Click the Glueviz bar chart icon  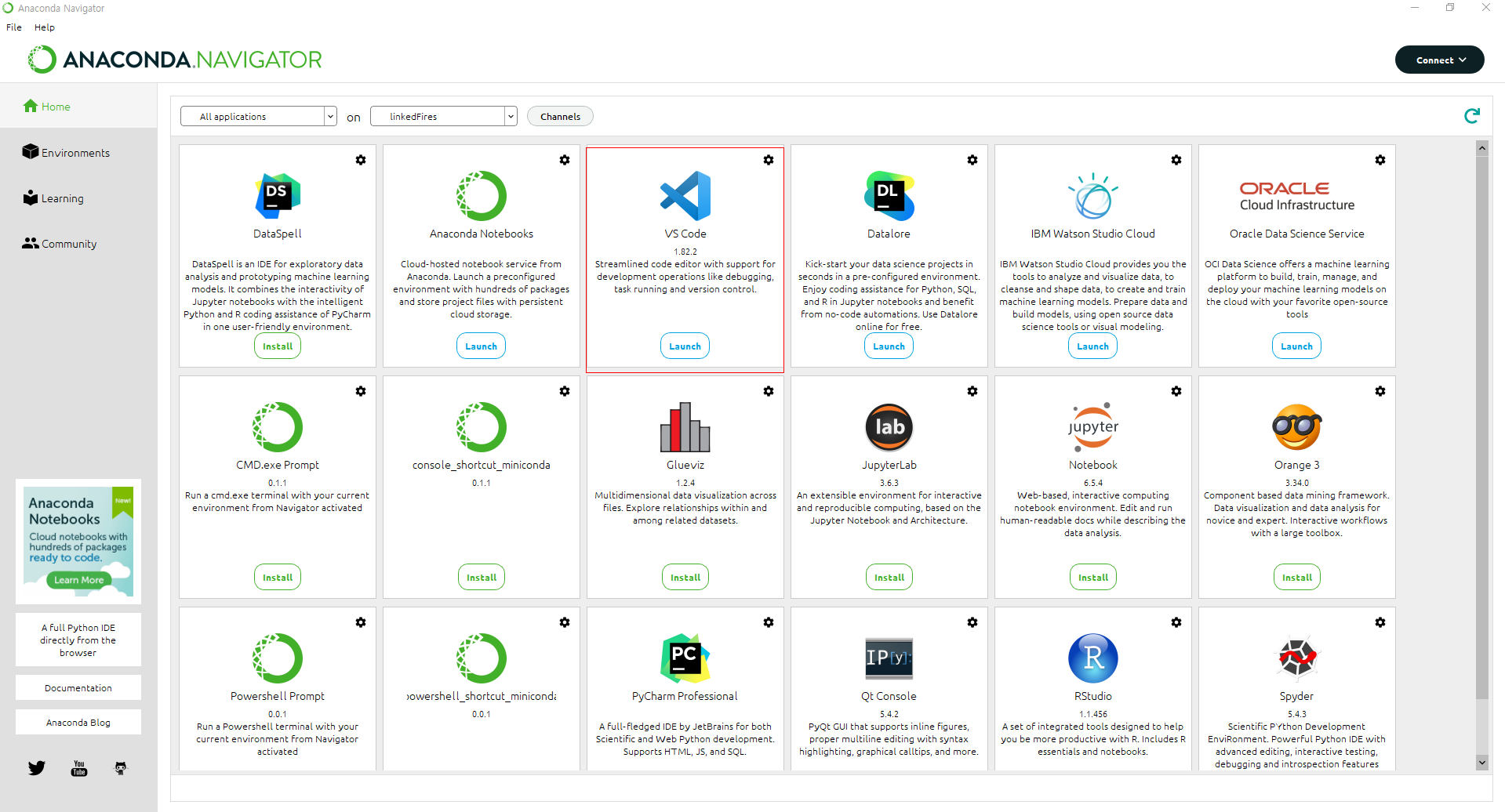[685, 427]
